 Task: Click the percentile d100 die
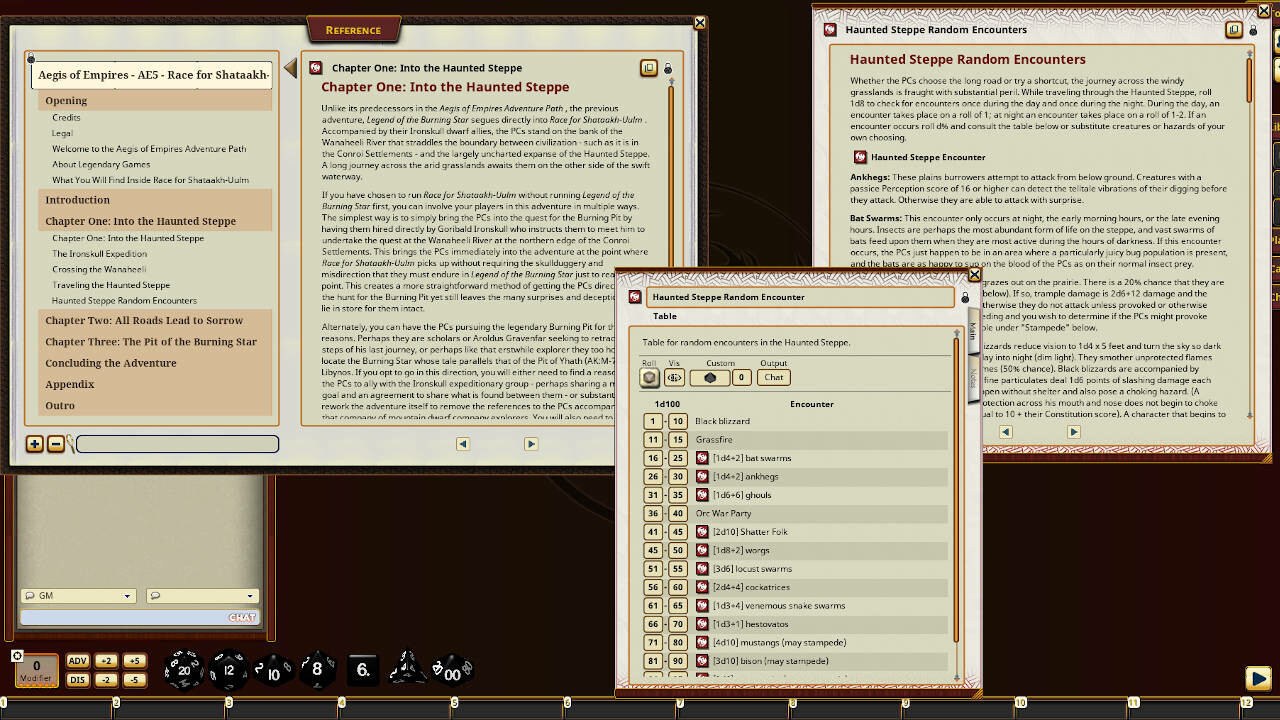tap(451, 669)
